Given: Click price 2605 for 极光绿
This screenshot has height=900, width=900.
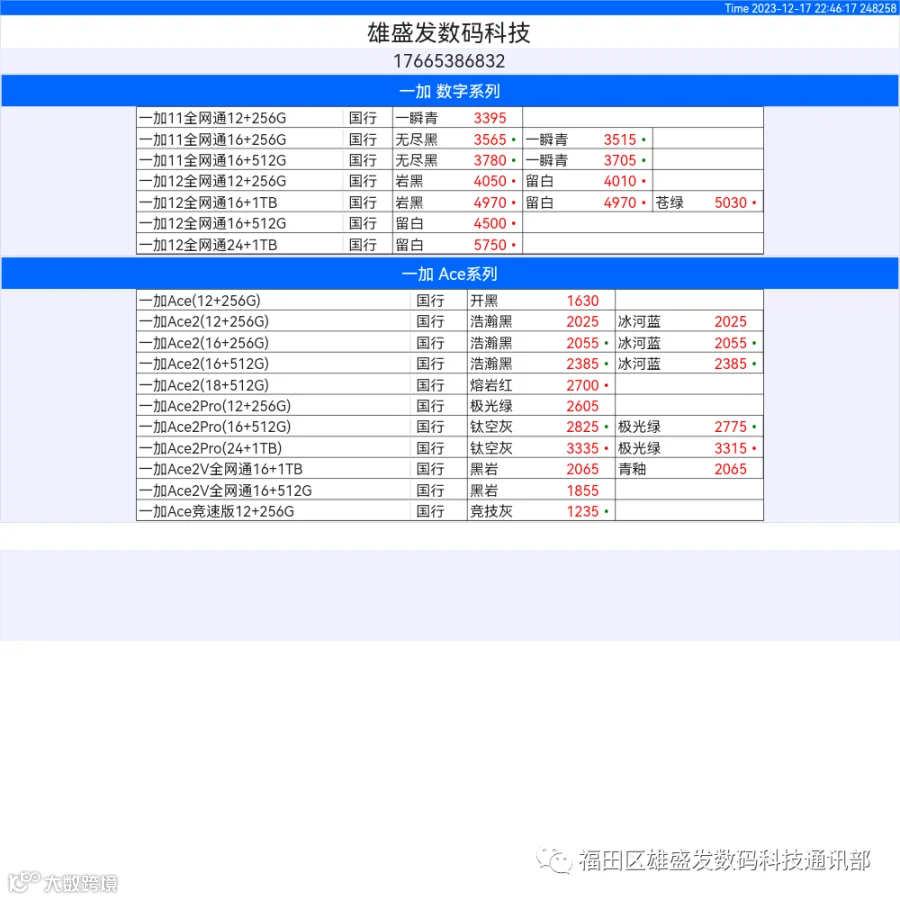Looking at the screenshot, I should coord(583,406).
